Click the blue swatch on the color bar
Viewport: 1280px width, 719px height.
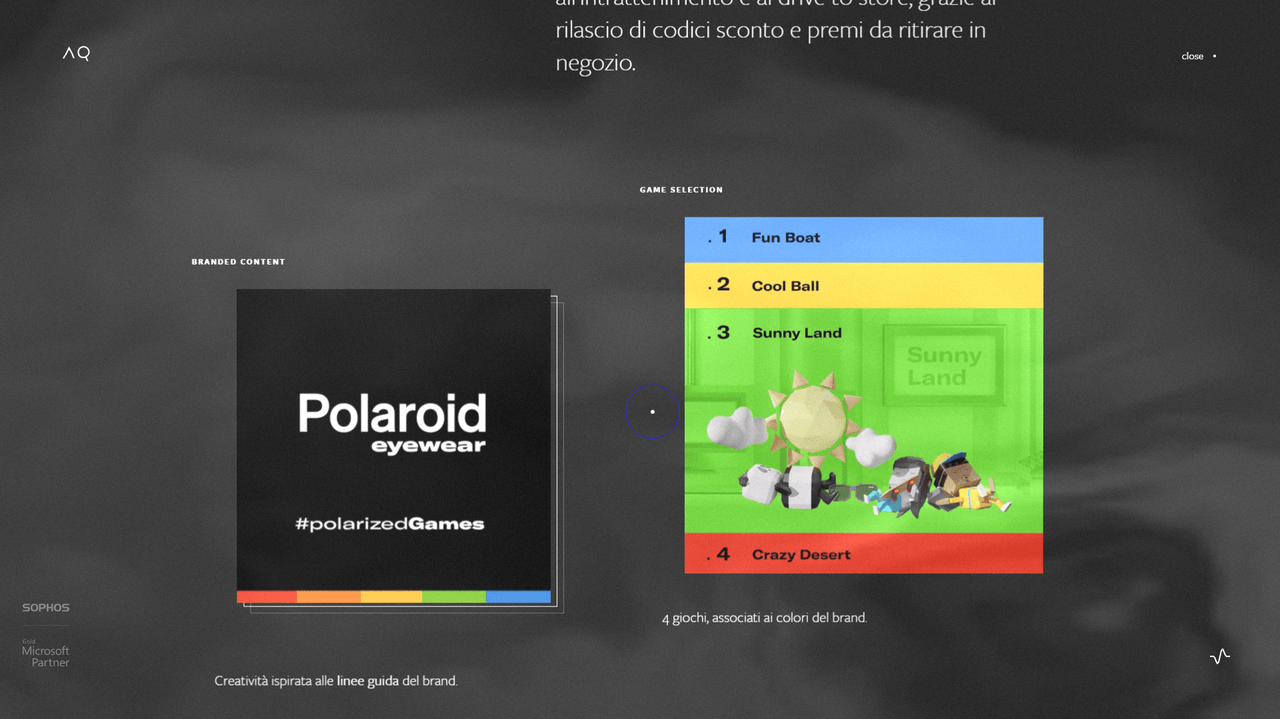pos(518,597)
